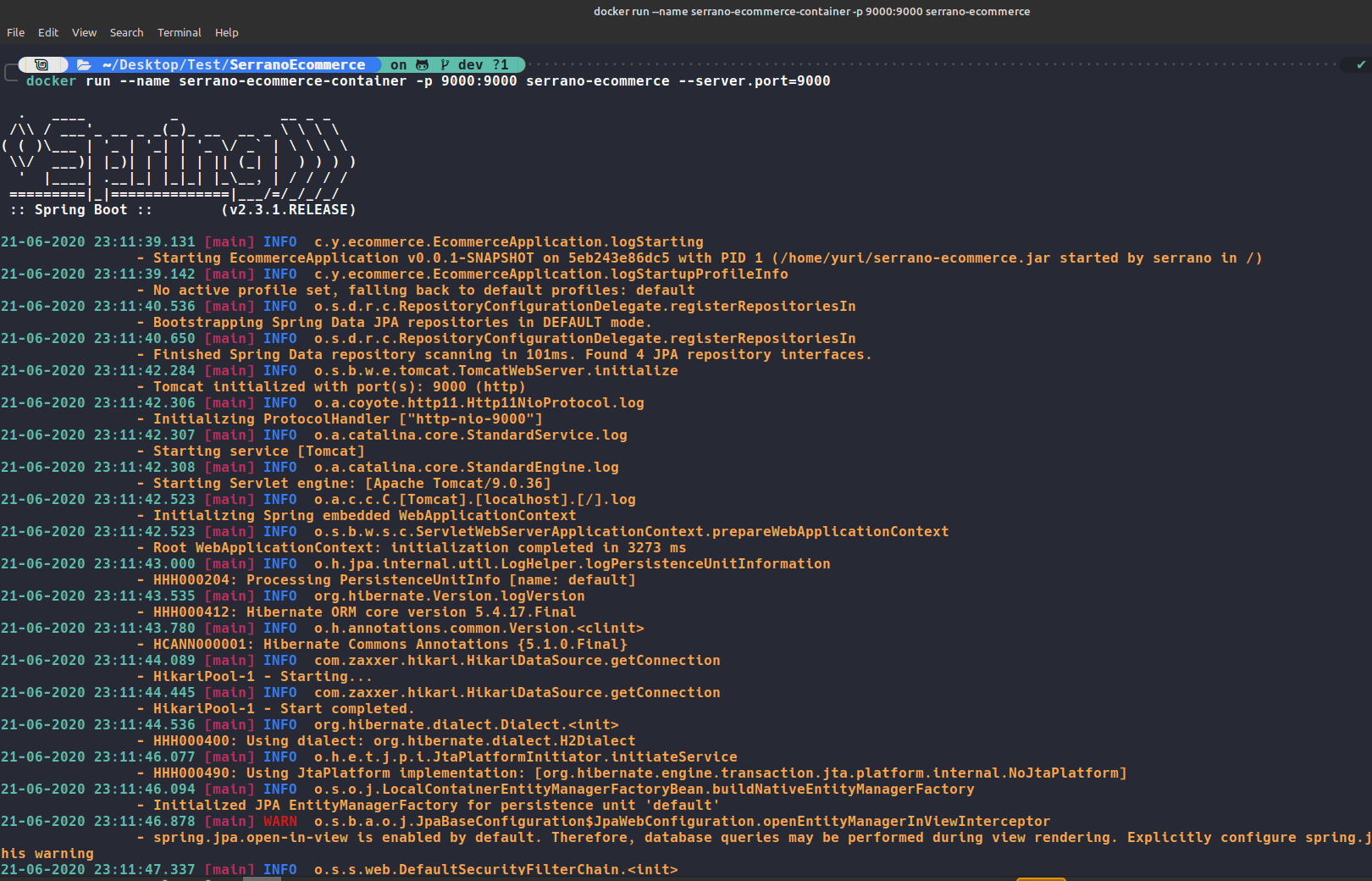Click 'Starting EcommerceApplication v0.0.1-SNAPSHOT' message
Screen dimensions: 1372x881
coord(344,258)
